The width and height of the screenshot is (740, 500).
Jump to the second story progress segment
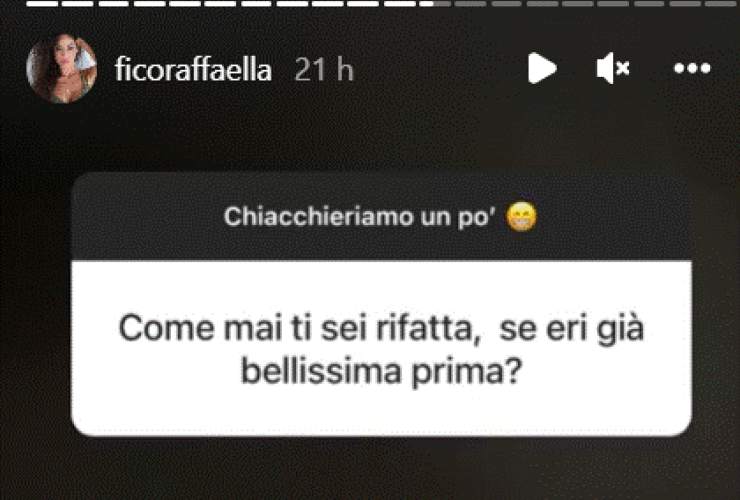tap(77, 4)
